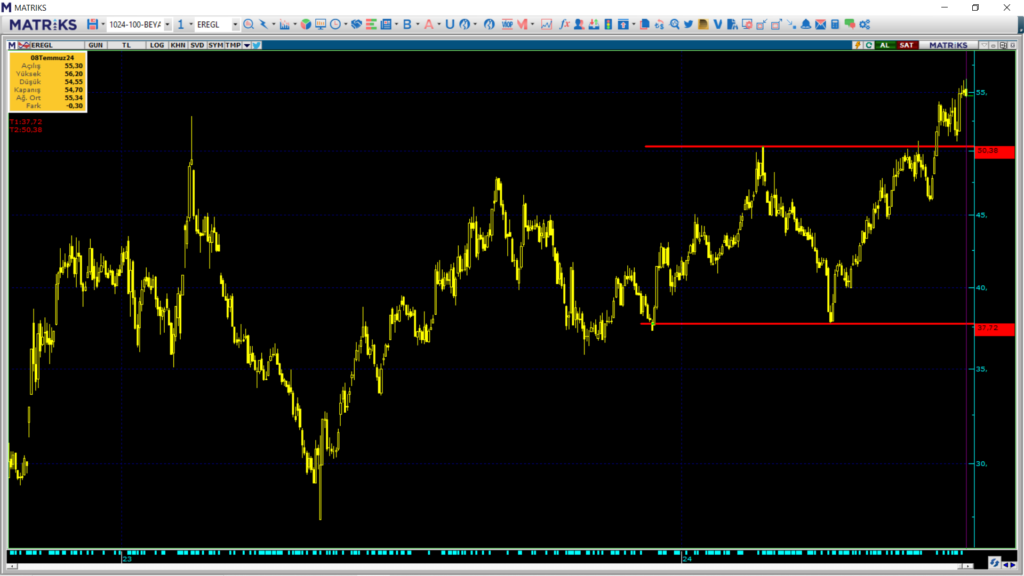Toggle LOG scale on chart header
The image size is (1024, 576).
(157, 45)
